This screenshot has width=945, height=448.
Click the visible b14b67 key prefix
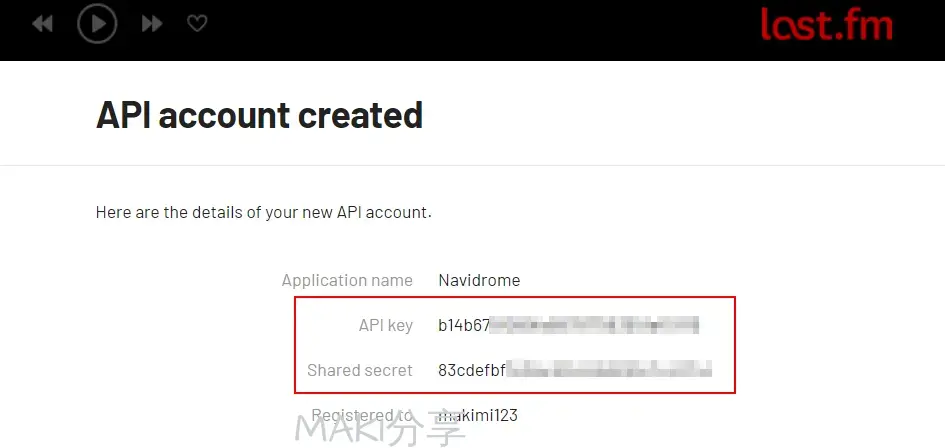463,326
